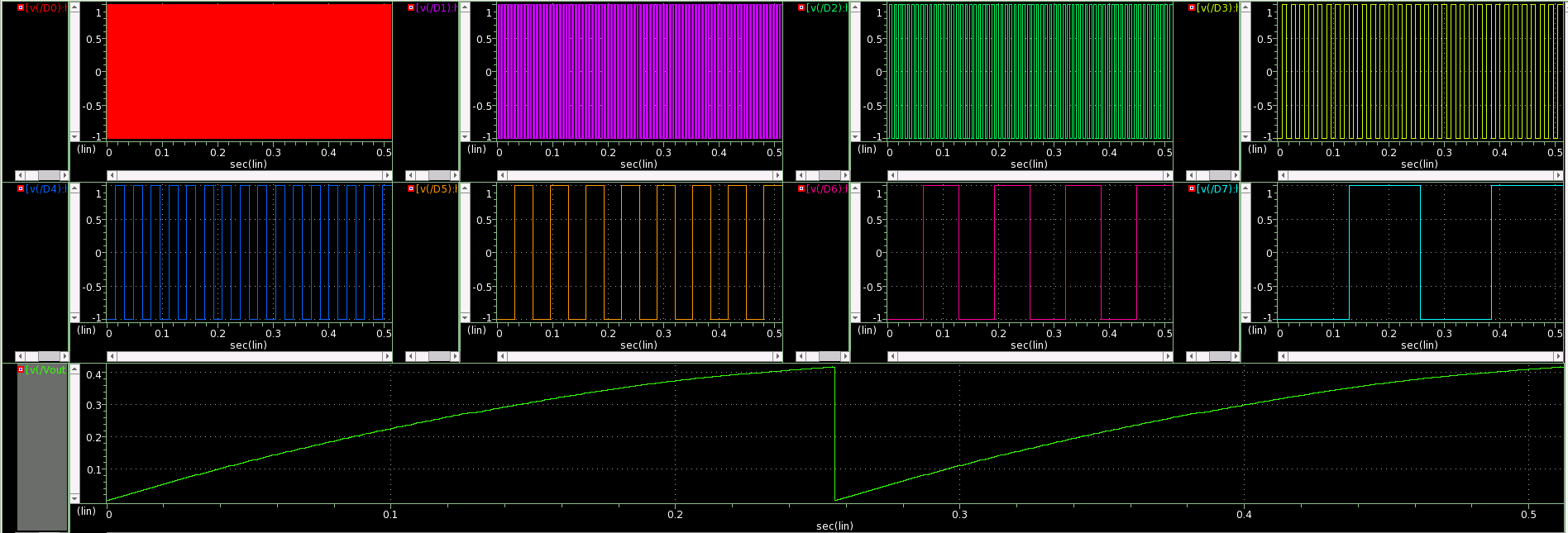The image size is (1568, 533).
Task: Select the green v(/Vout) signal label
Action: point(45,369)
